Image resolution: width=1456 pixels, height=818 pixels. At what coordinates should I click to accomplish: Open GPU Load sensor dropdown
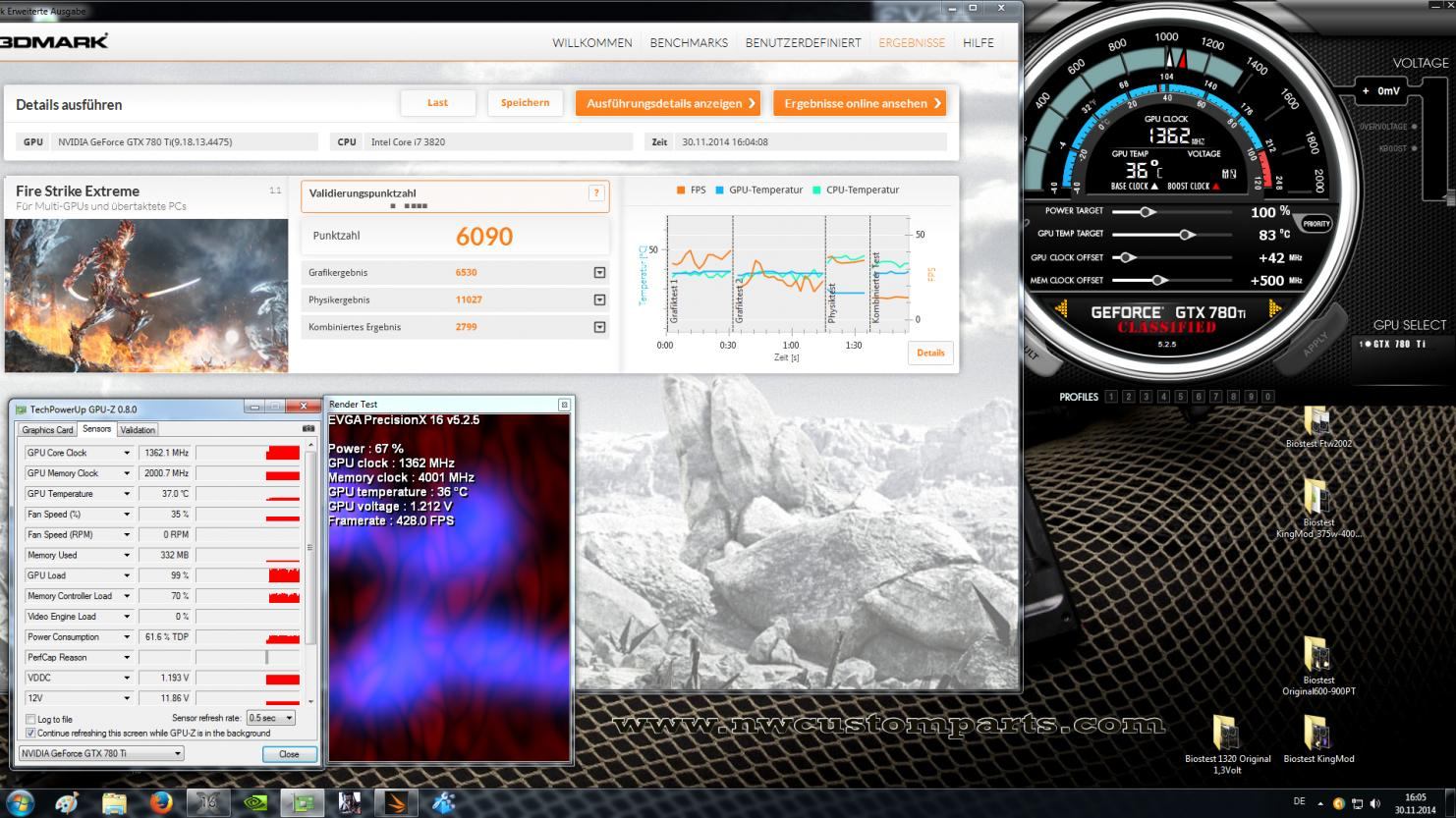127,575
